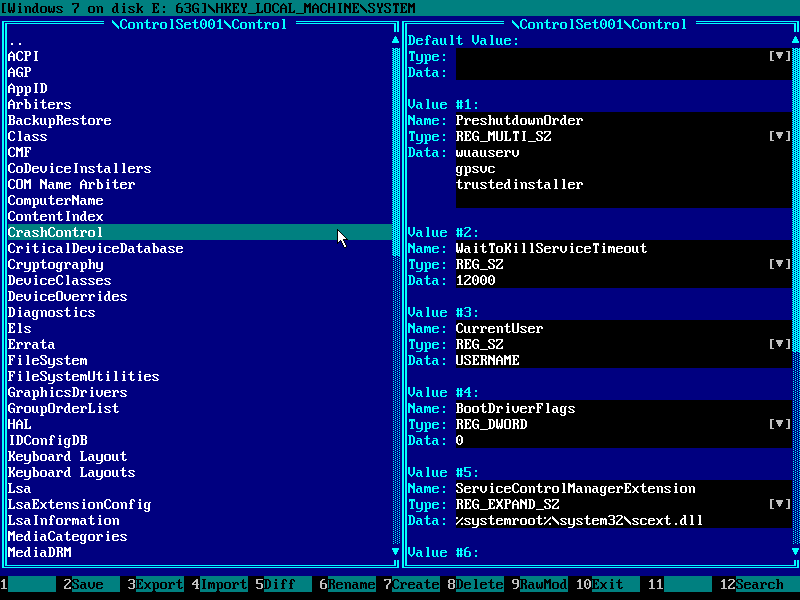The height and width of the screenshot is (600, 800).
Task: Open the type dropdown for CurrentUser
Action: point(780,344)
